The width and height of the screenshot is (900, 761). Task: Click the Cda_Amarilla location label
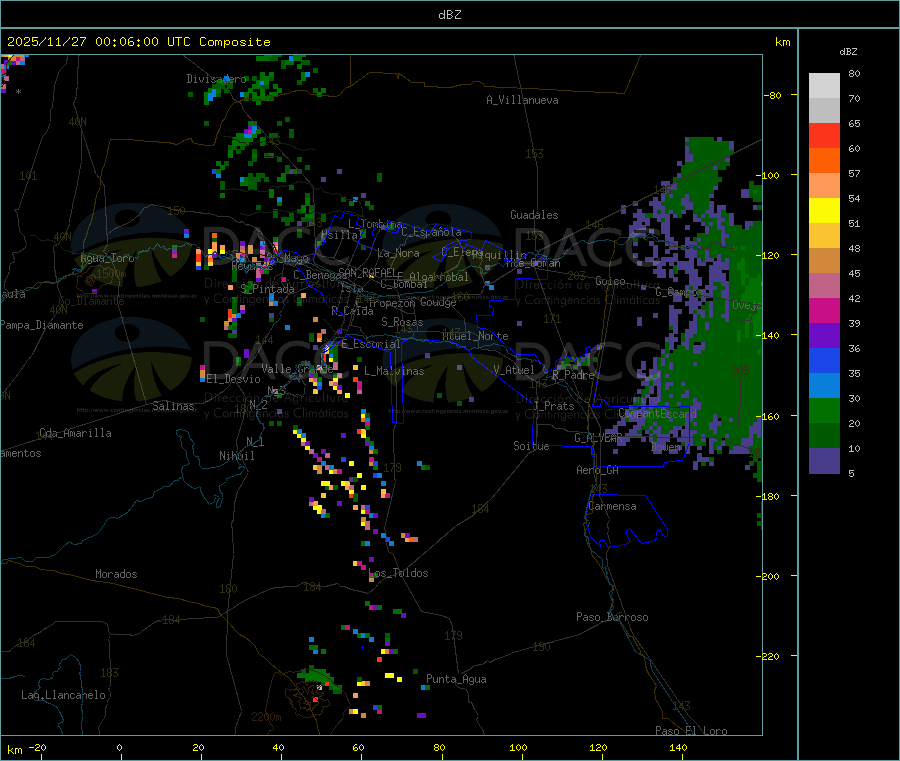point(75,433)
